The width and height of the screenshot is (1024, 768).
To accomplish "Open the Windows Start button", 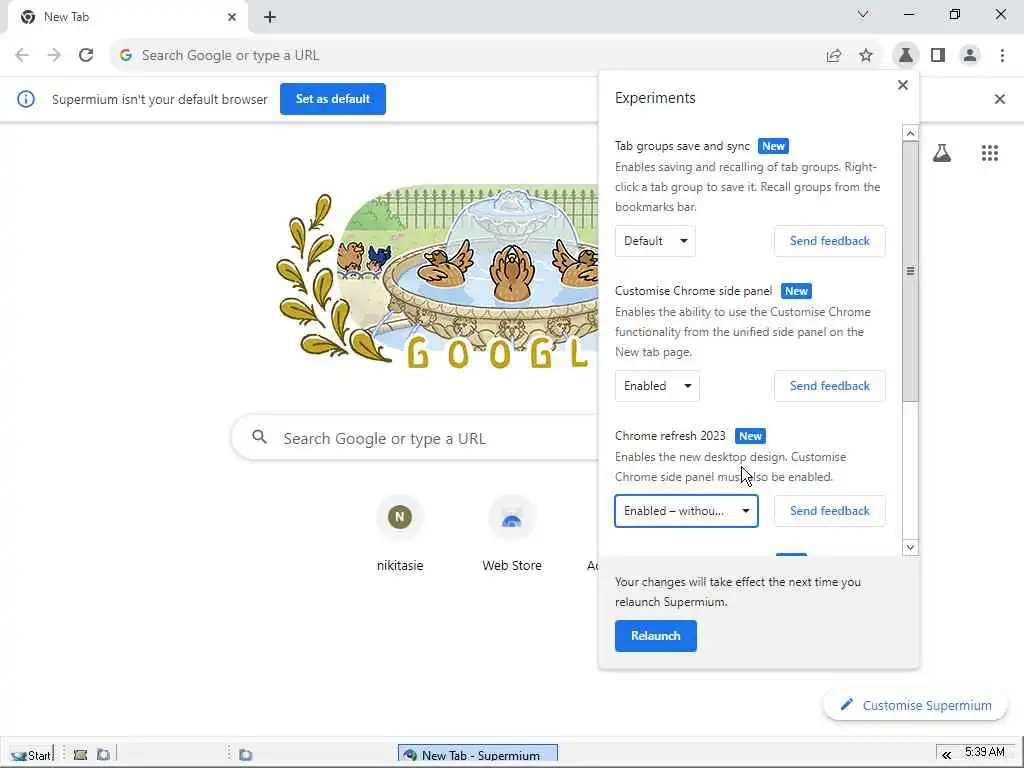I will click(x=30, y=755).
